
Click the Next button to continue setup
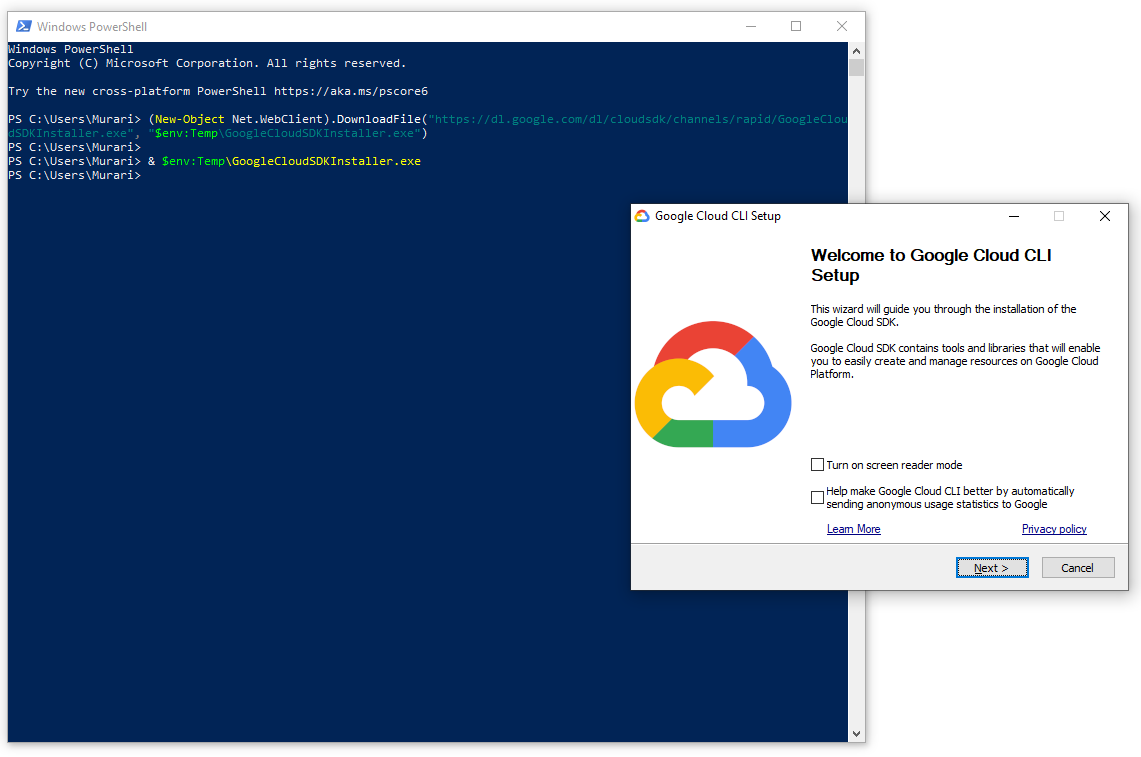tap(991, 567)
